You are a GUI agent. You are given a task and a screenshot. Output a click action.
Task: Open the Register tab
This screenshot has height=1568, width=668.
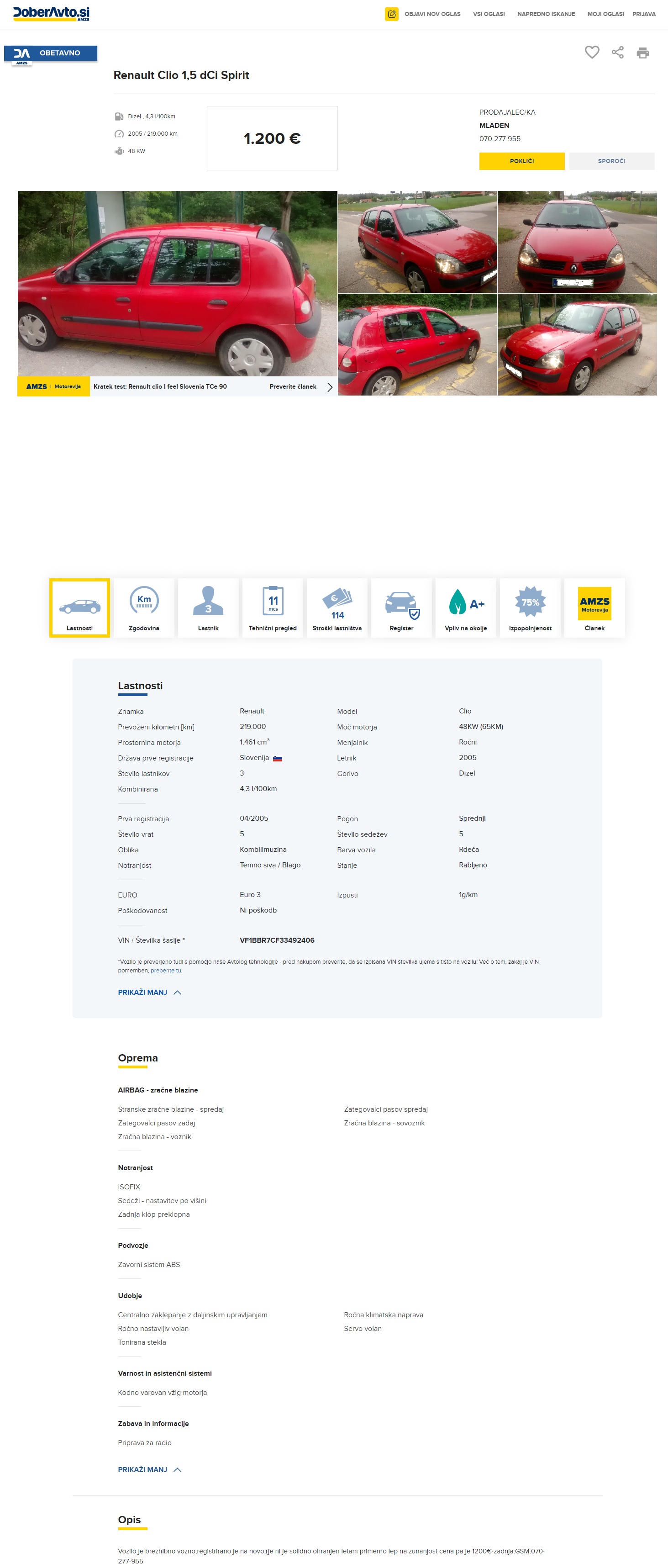pos(401,607)
